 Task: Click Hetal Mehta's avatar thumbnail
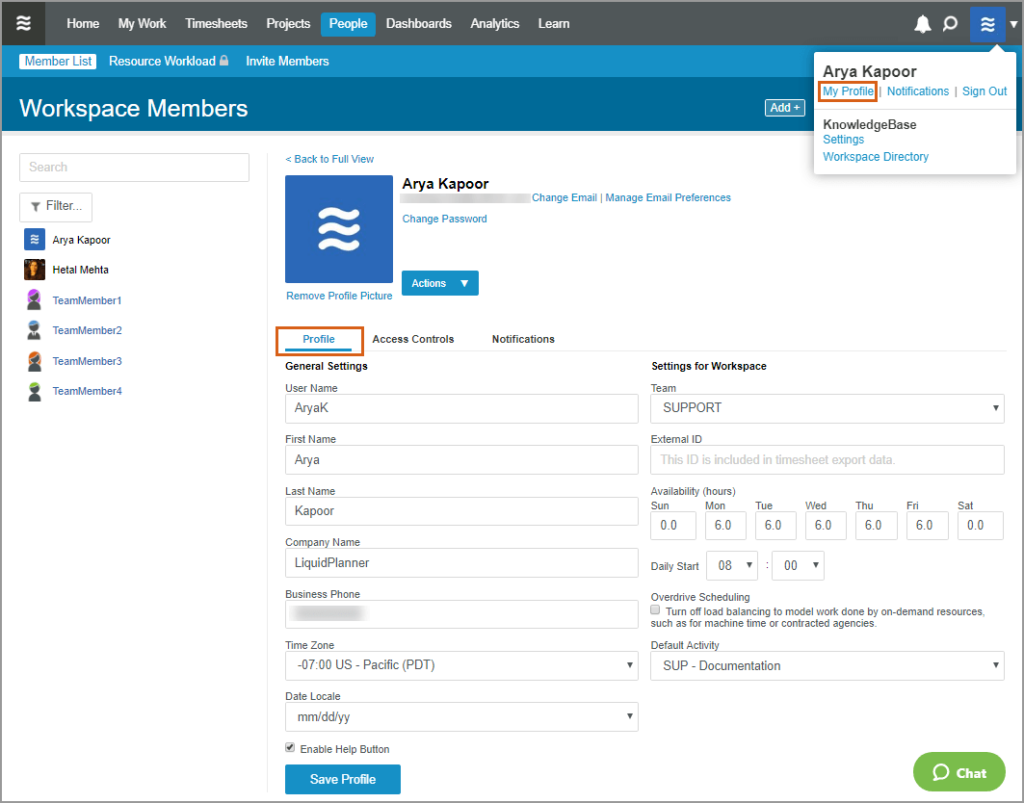(33, 269)
